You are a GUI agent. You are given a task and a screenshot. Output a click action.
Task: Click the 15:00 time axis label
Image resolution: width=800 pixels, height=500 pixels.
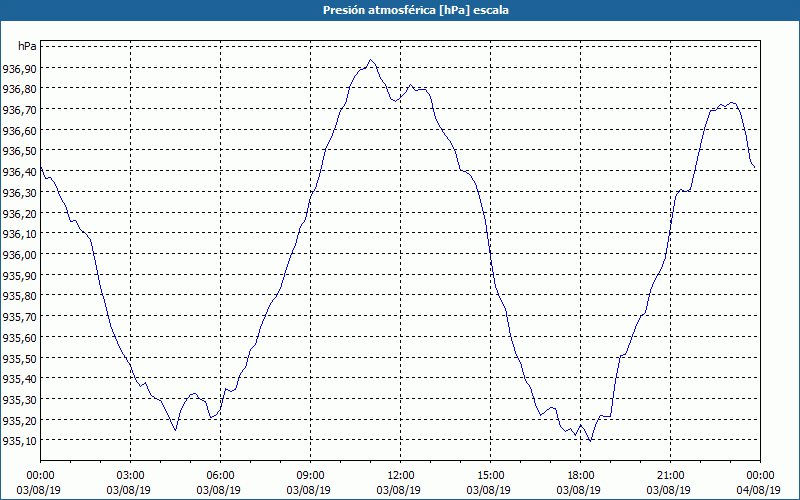490,476
